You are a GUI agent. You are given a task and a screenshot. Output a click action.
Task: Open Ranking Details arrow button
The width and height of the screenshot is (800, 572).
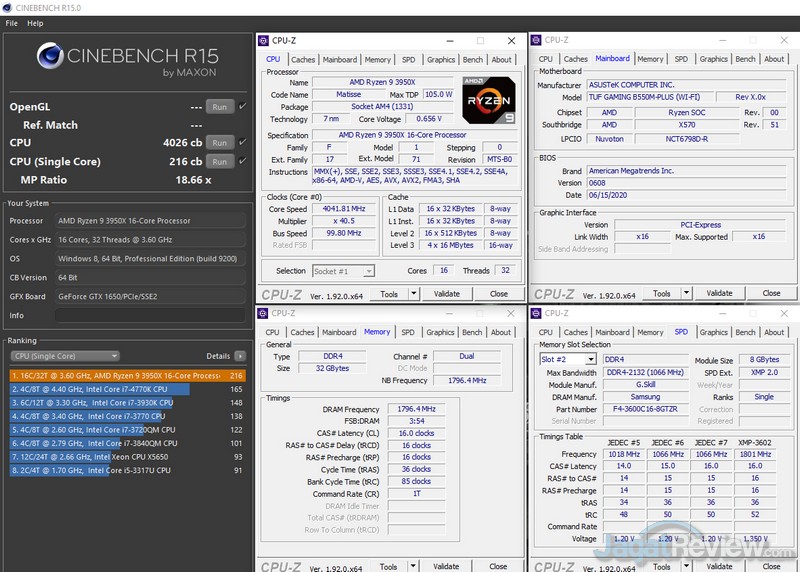click(241, 356)
